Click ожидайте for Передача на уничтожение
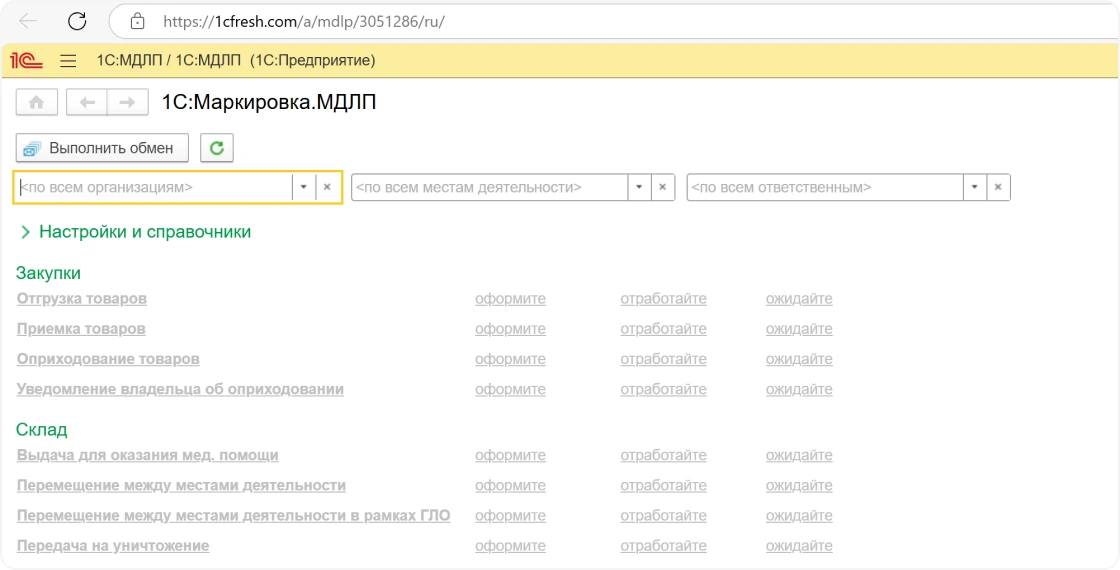1120x570 pixels. click(x=799, y=546)
